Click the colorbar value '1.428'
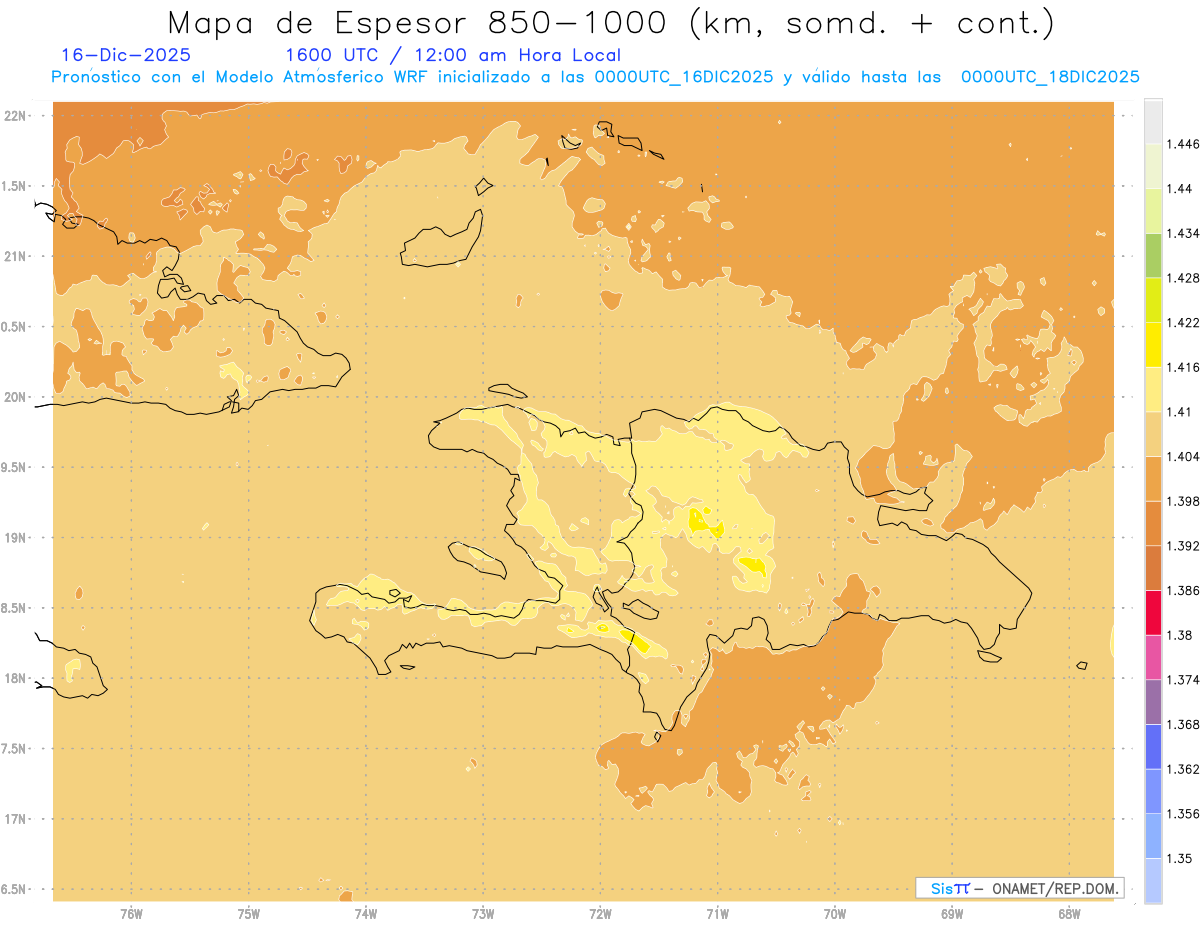Viewport: 1200px width, 927px height. [x=1183, y=278]
